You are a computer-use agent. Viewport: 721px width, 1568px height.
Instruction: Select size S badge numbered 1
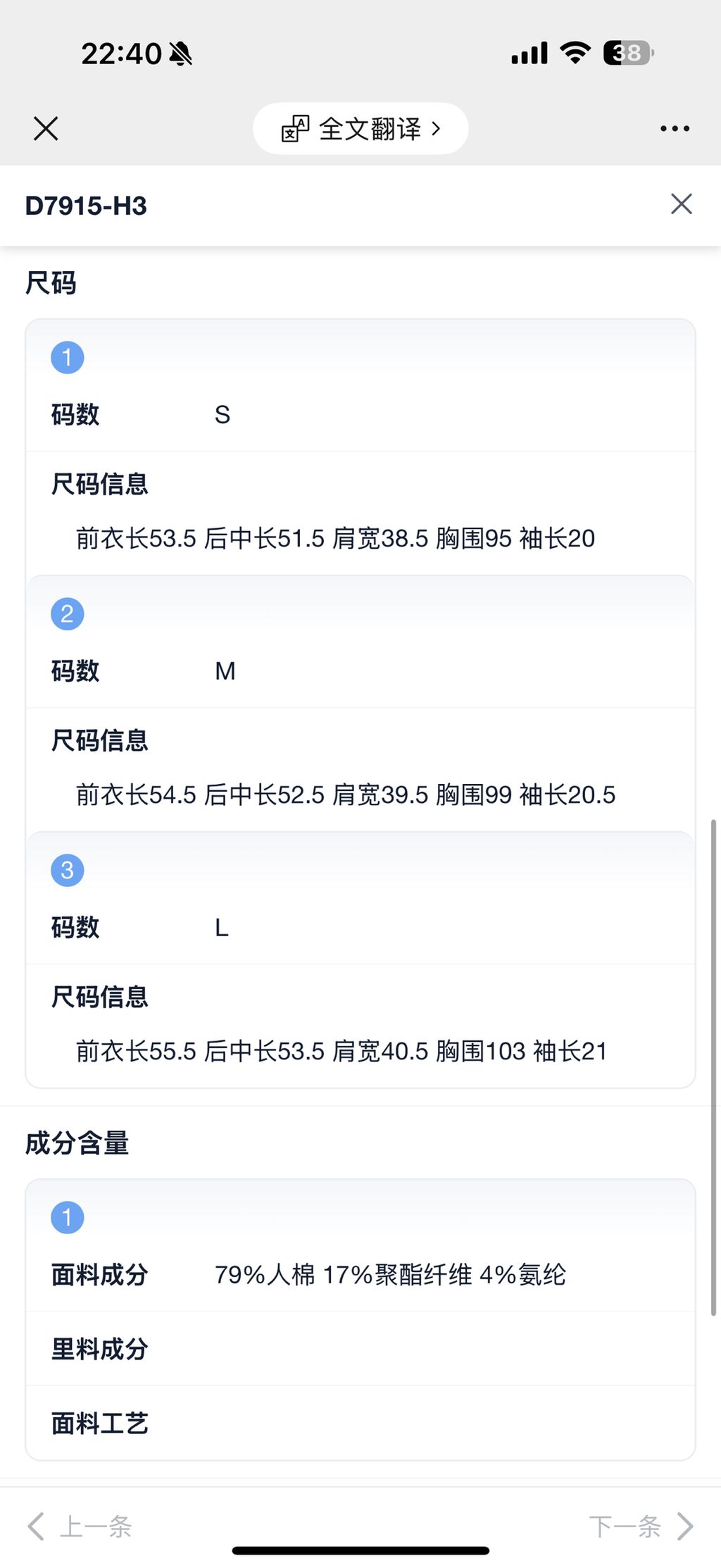(x=67, y=357)
